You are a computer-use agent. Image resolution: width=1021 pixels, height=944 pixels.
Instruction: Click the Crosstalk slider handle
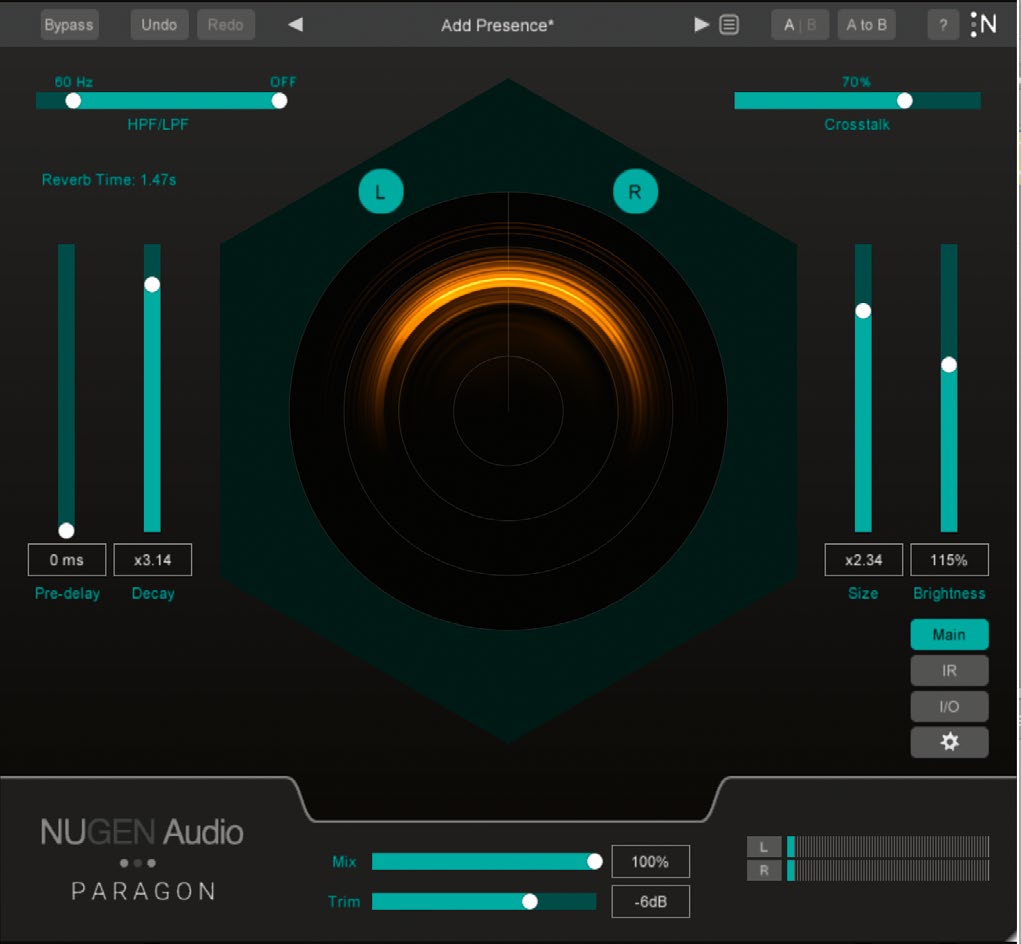click(x=904, y=101)
